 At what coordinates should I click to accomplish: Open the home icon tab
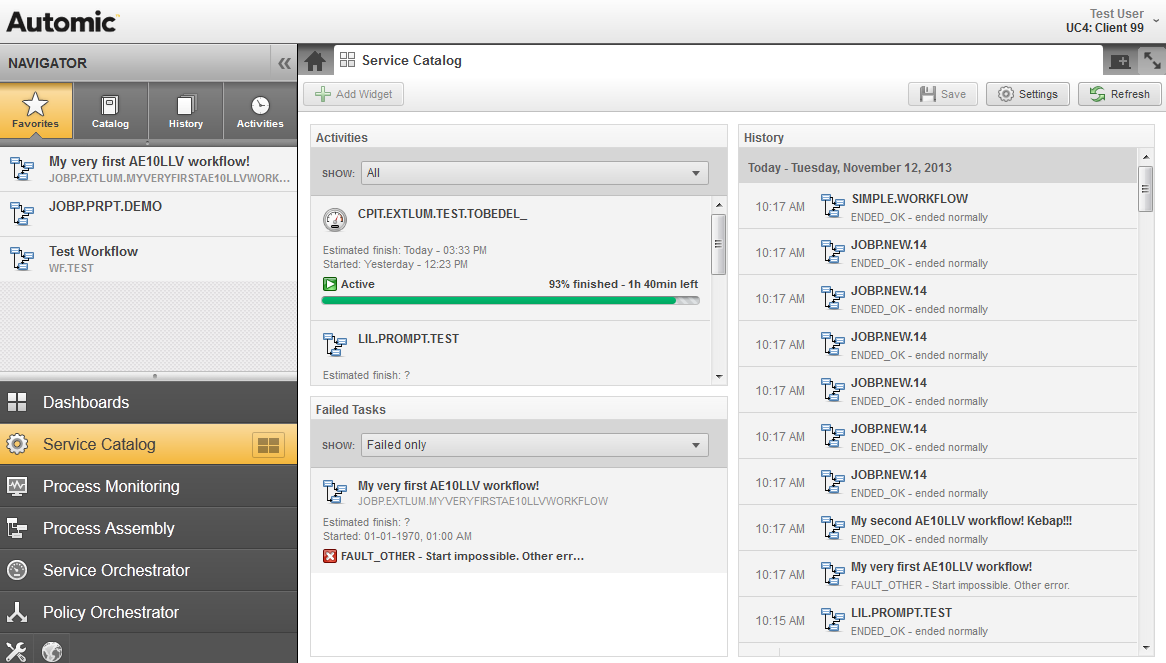(x=315, y=61)
